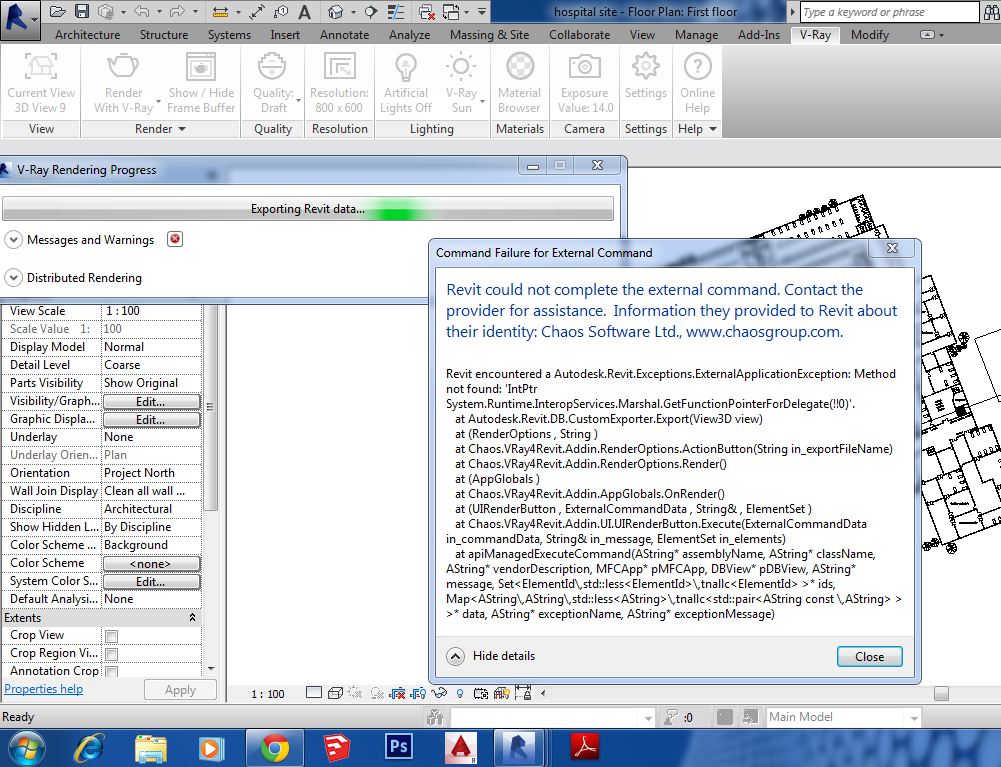The image size is (1001, 767).
Task: Enable Crop Region Visible
Action: [113, 653]
